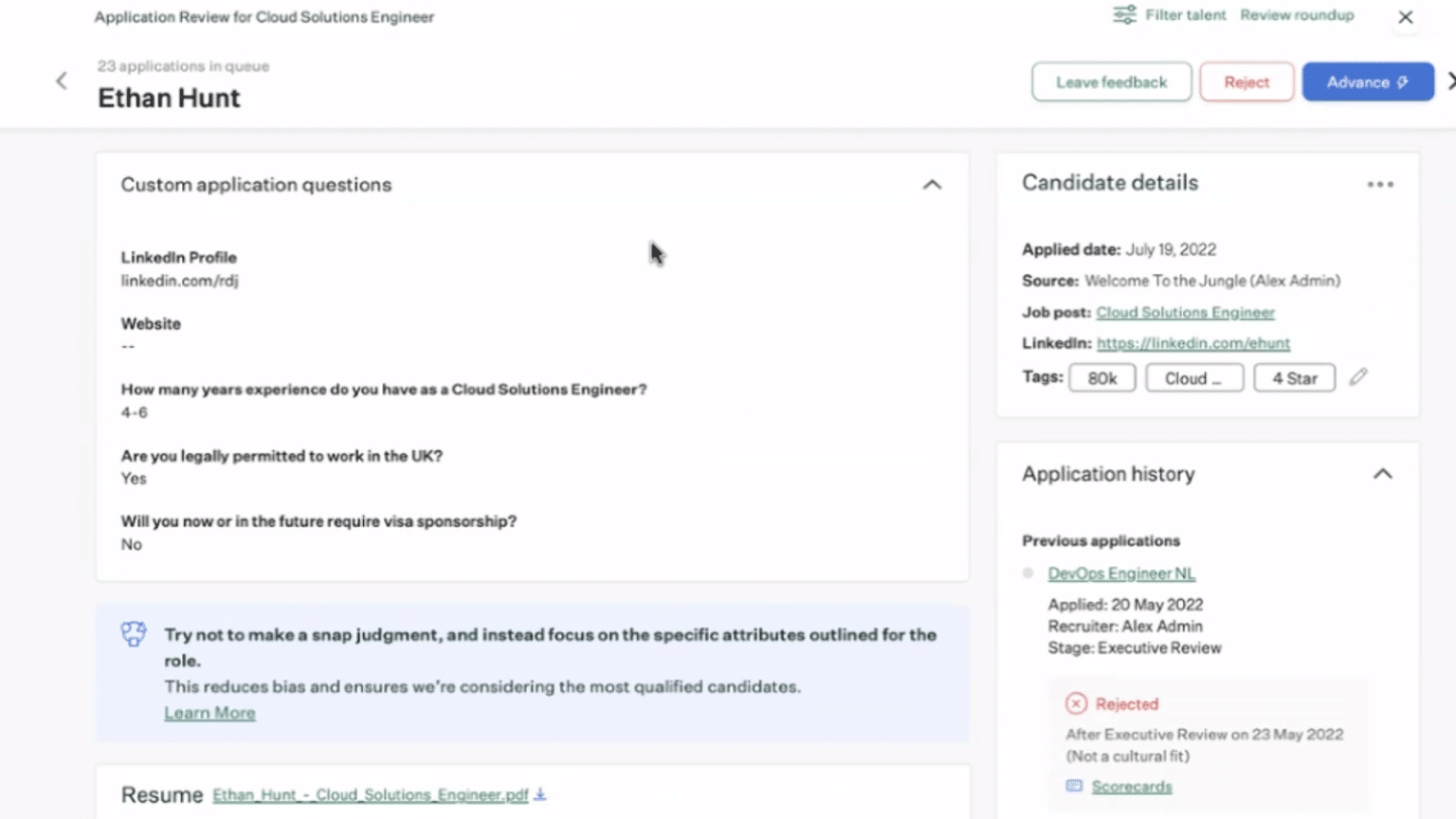
Task: Open the Cloud Solutions Engineer job post link
Action: 1185,312
